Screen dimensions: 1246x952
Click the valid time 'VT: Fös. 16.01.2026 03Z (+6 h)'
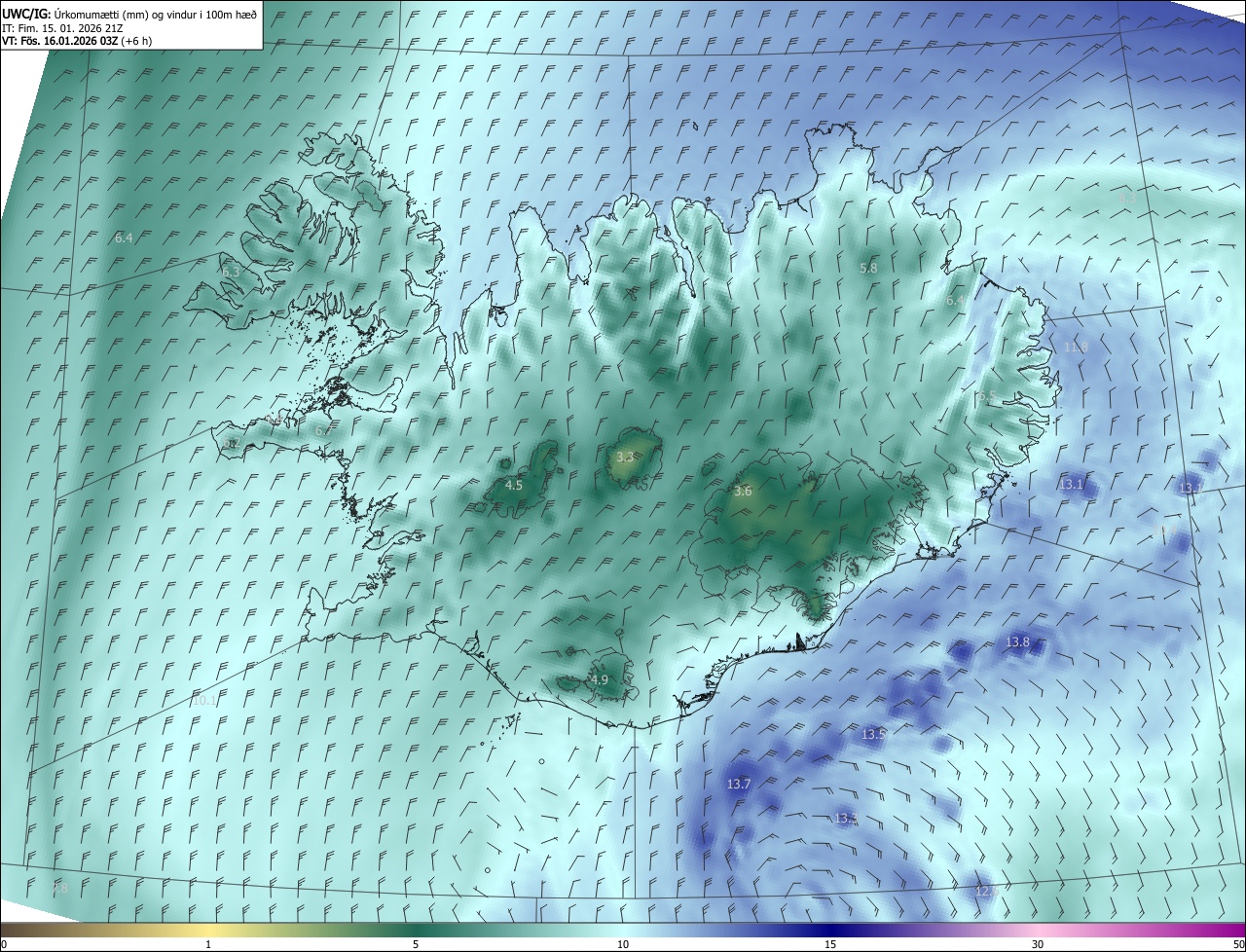(76, 41)
